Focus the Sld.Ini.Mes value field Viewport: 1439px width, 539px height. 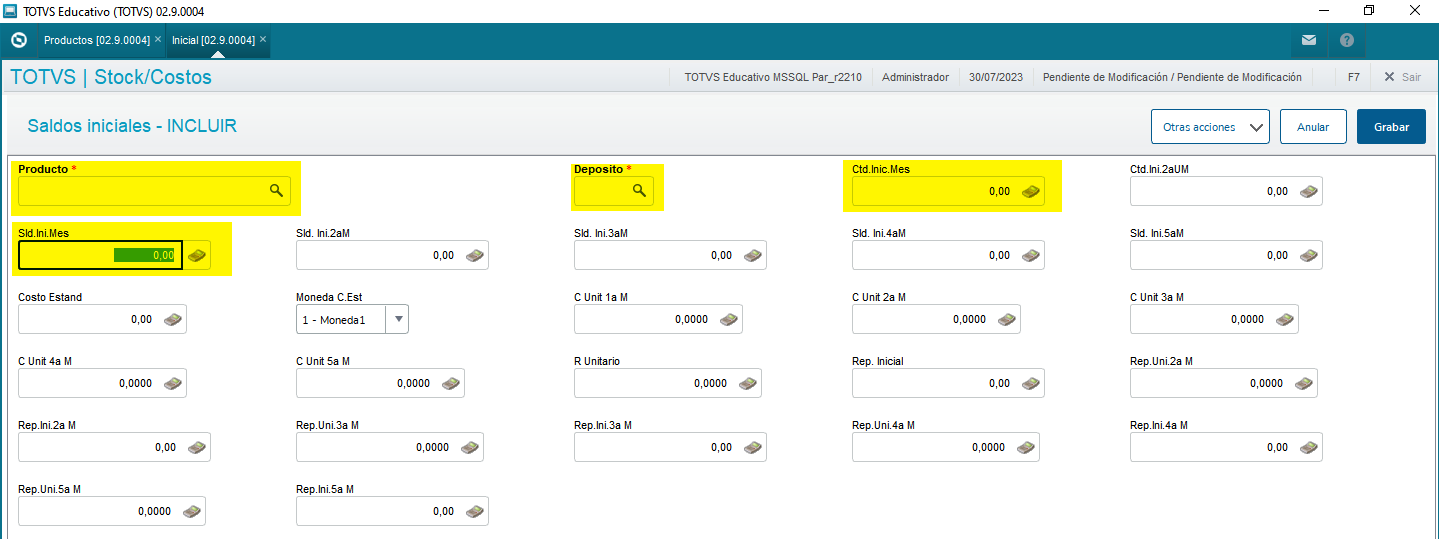[x=100, y=255]
